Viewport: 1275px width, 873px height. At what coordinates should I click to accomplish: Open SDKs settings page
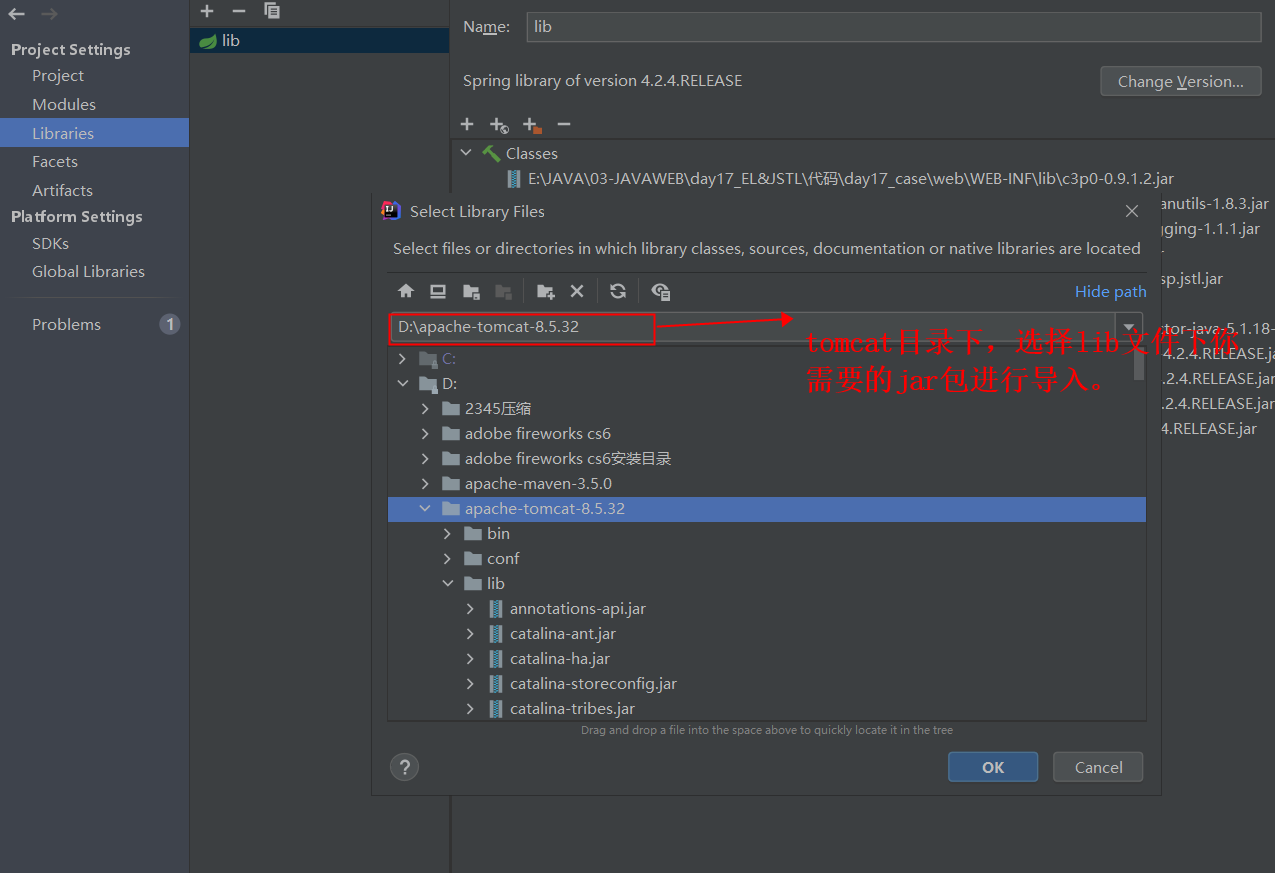pyautogui.click(x=50, y=244)
